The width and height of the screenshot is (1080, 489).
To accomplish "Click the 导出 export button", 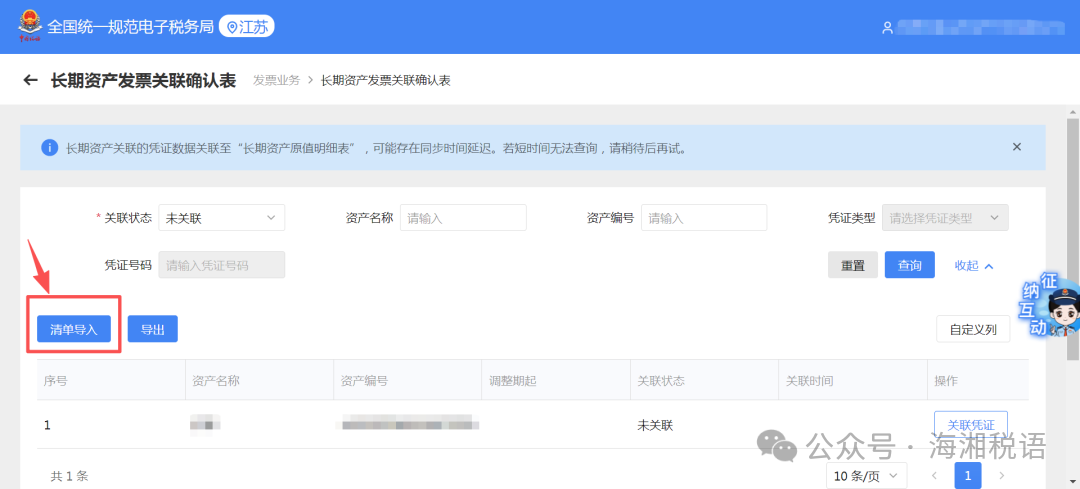I will [152, 329].
